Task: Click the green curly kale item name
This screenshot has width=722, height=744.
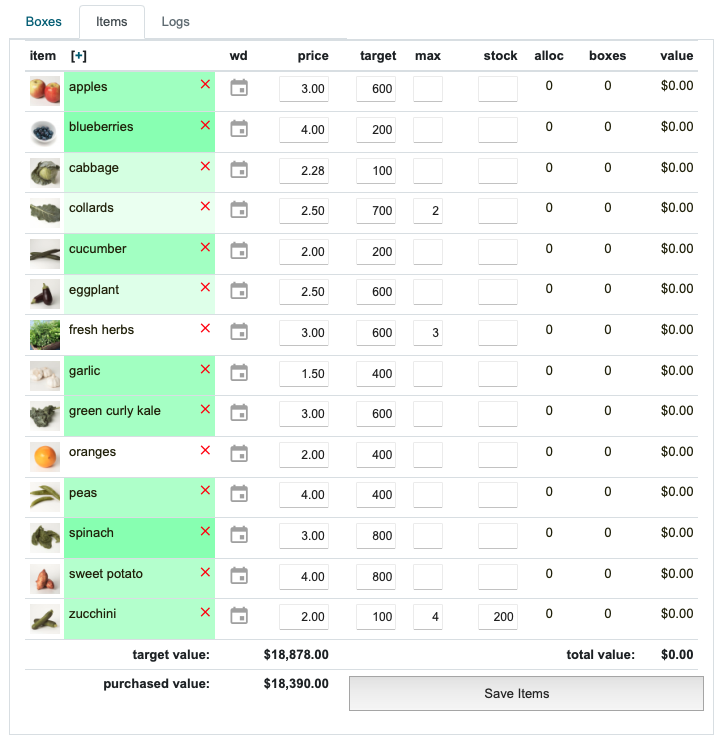Action: coord(115,411)
